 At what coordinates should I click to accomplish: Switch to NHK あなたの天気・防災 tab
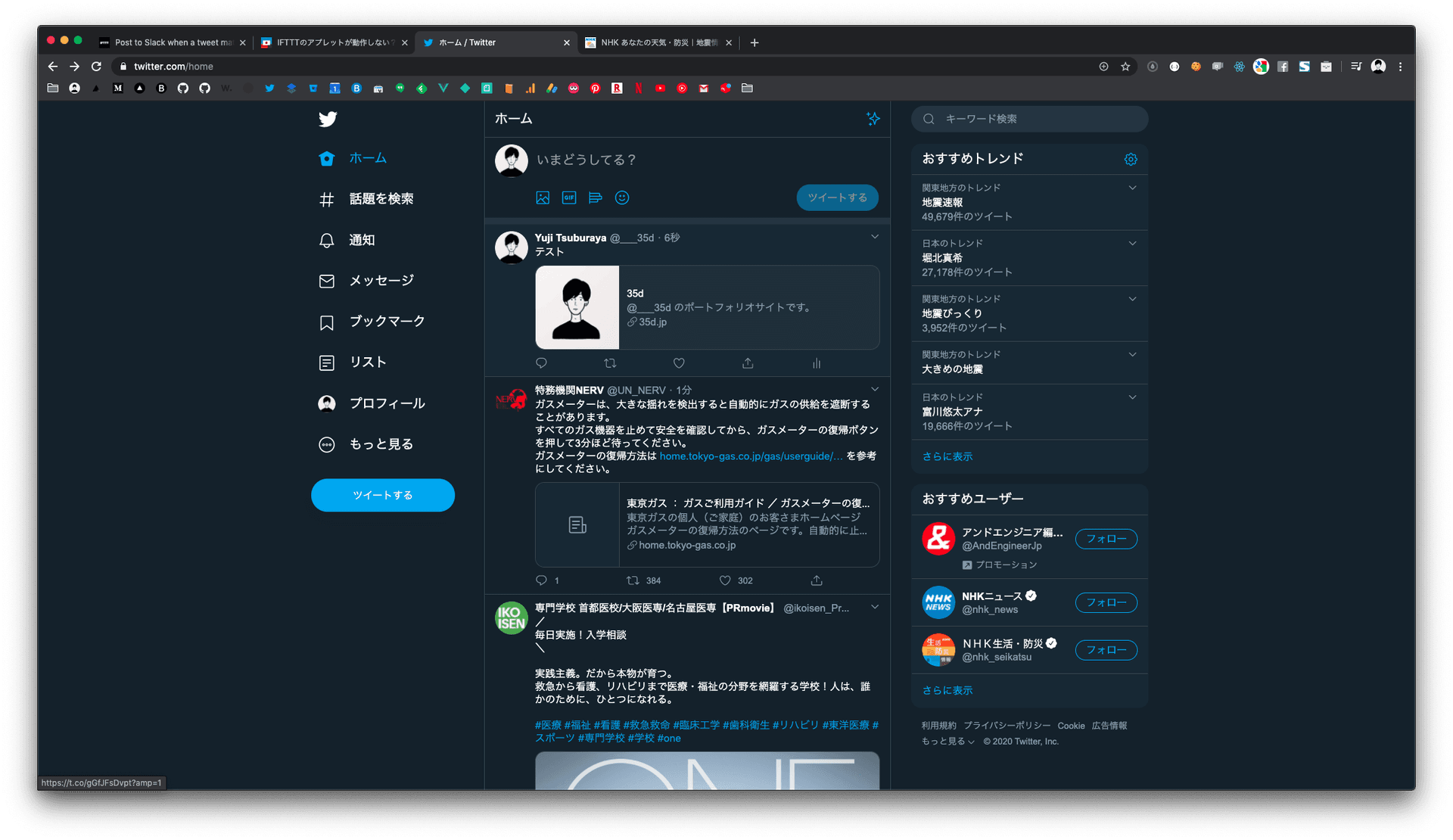pos(658,42)
